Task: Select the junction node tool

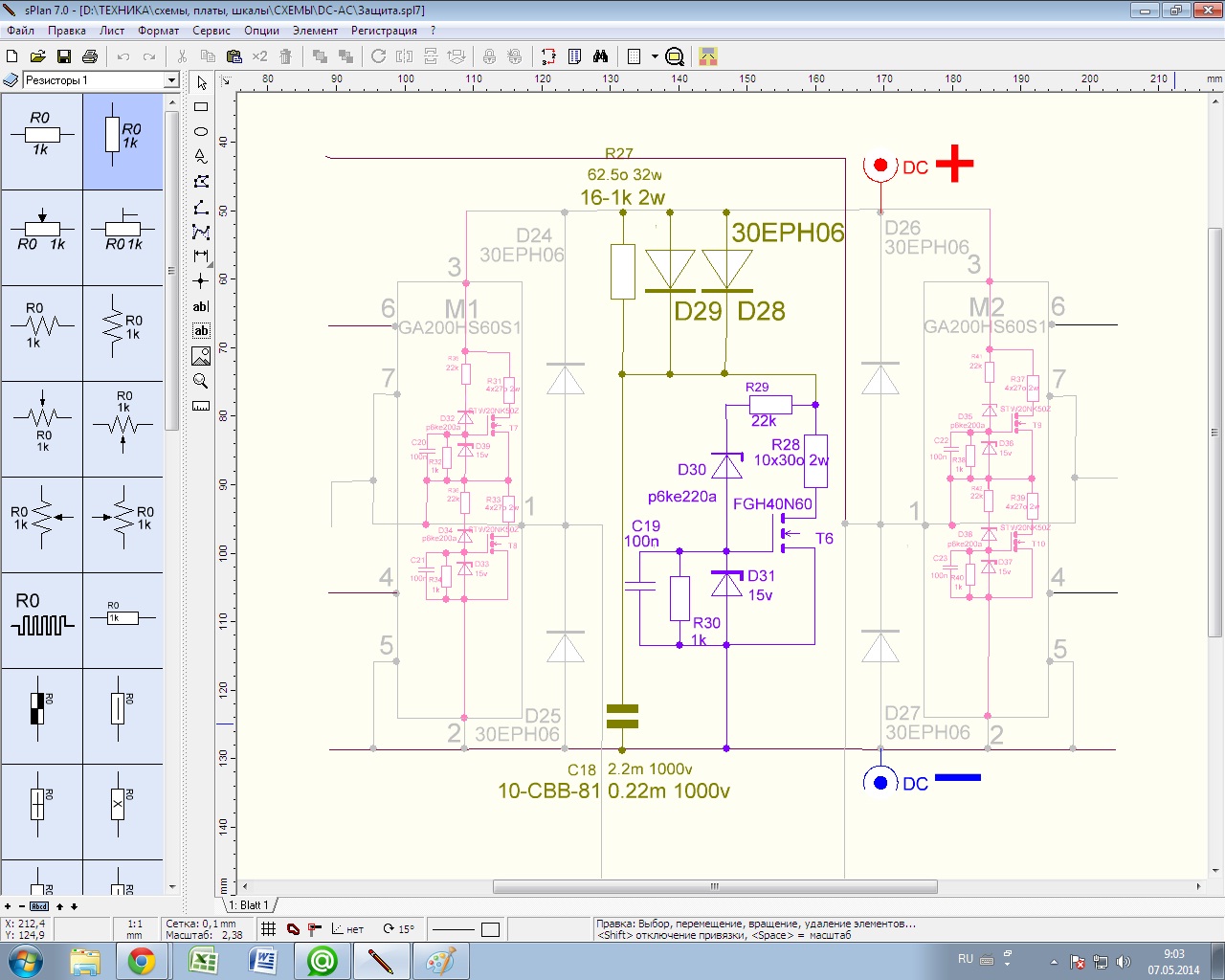Action: pos(201,281)
